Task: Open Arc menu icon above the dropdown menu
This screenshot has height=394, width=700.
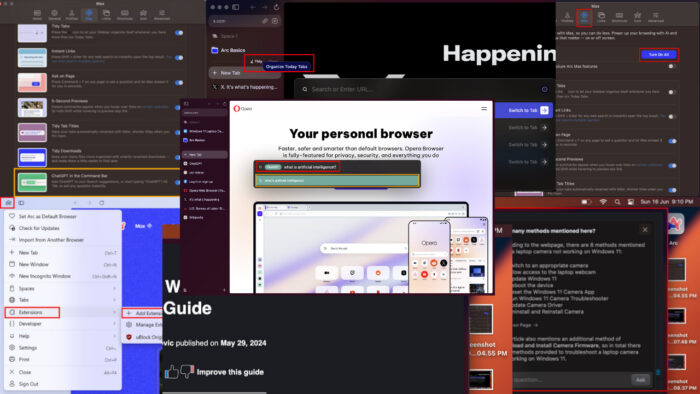Action: [8, 203]
